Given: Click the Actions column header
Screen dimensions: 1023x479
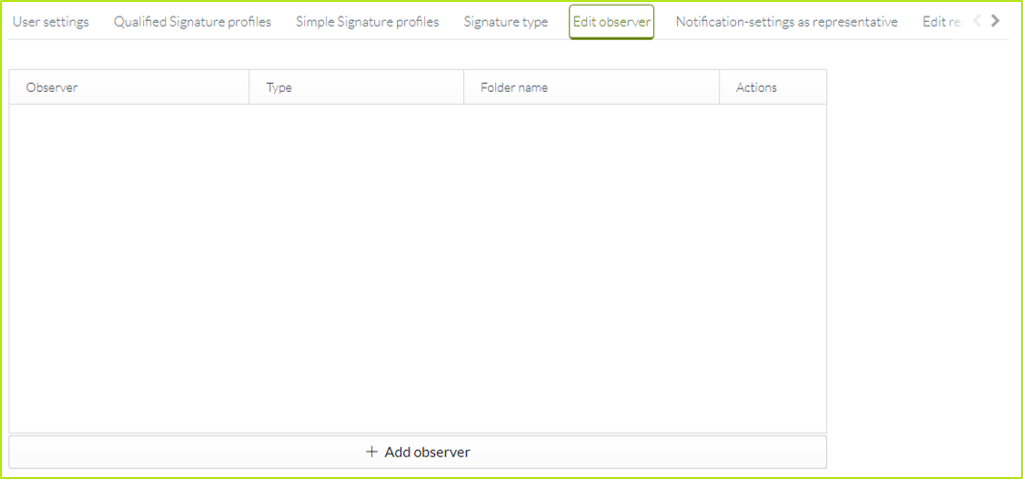Looking at the screenshot, I should click(x=756, y=88).
